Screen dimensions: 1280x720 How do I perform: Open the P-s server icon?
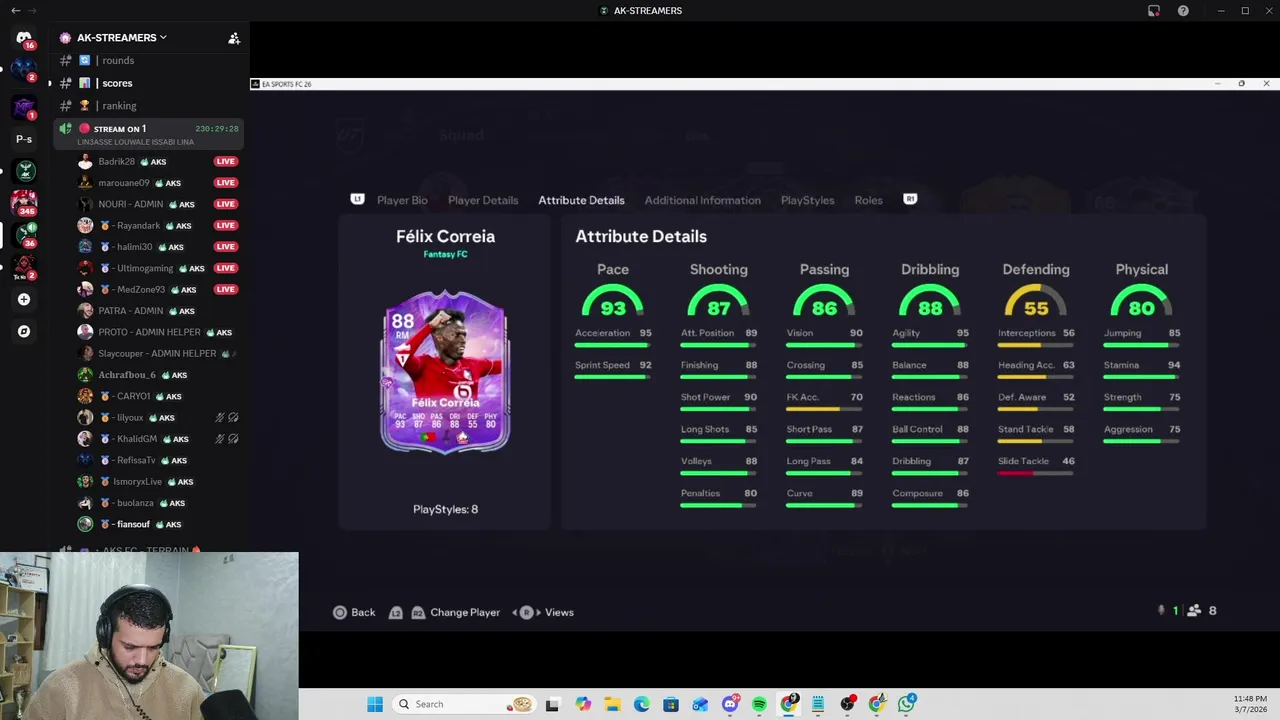coord(24,139)
